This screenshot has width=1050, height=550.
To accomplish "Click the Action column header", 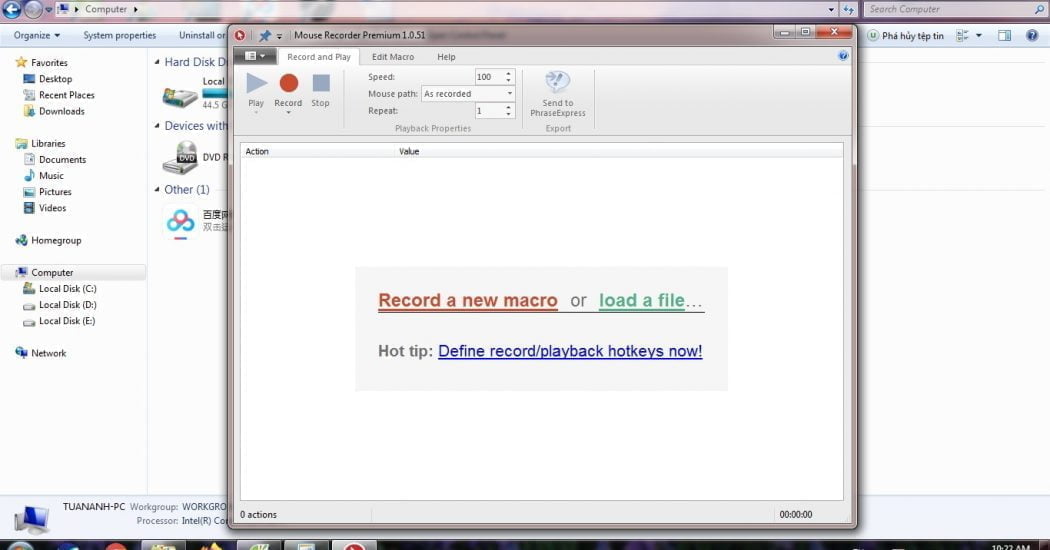I will [317, 151].
